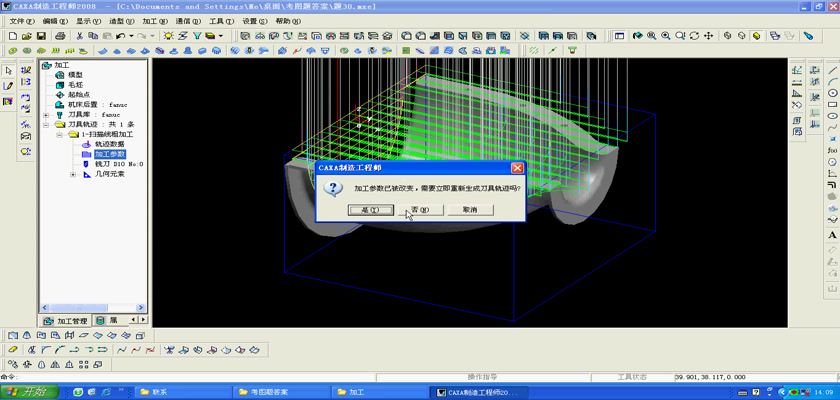Click the green and red post-processing icon
Screen dimensions: 840x400
click(572, 51)
